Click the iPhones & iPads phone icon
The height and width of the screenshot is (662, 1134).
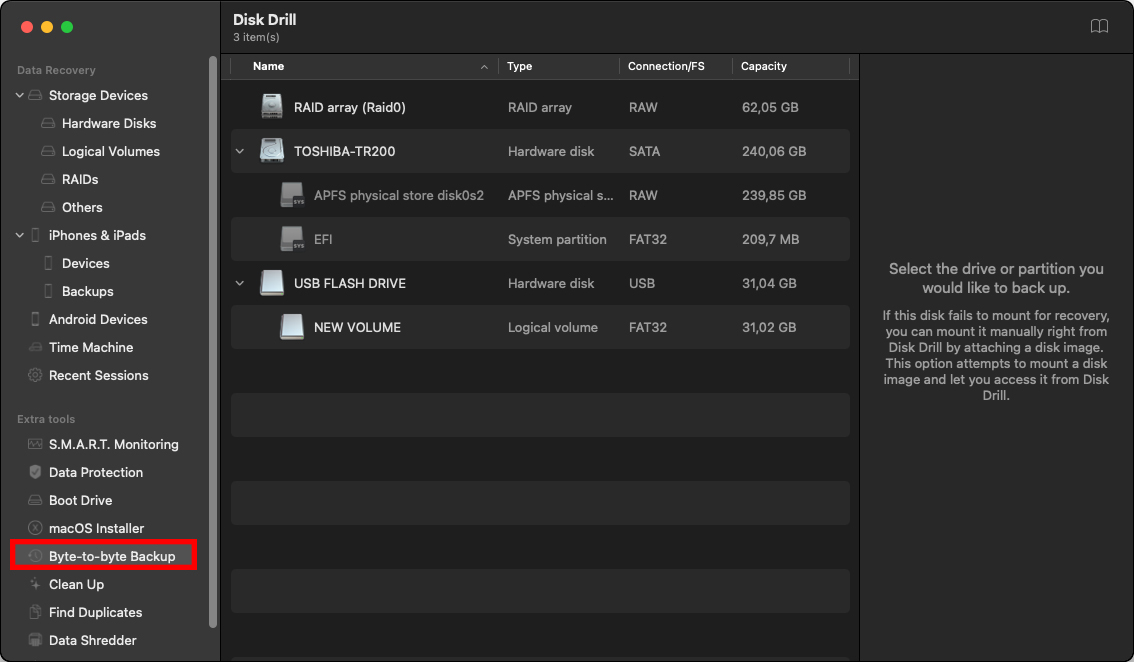pyautogui.click(x=35, y=235)
